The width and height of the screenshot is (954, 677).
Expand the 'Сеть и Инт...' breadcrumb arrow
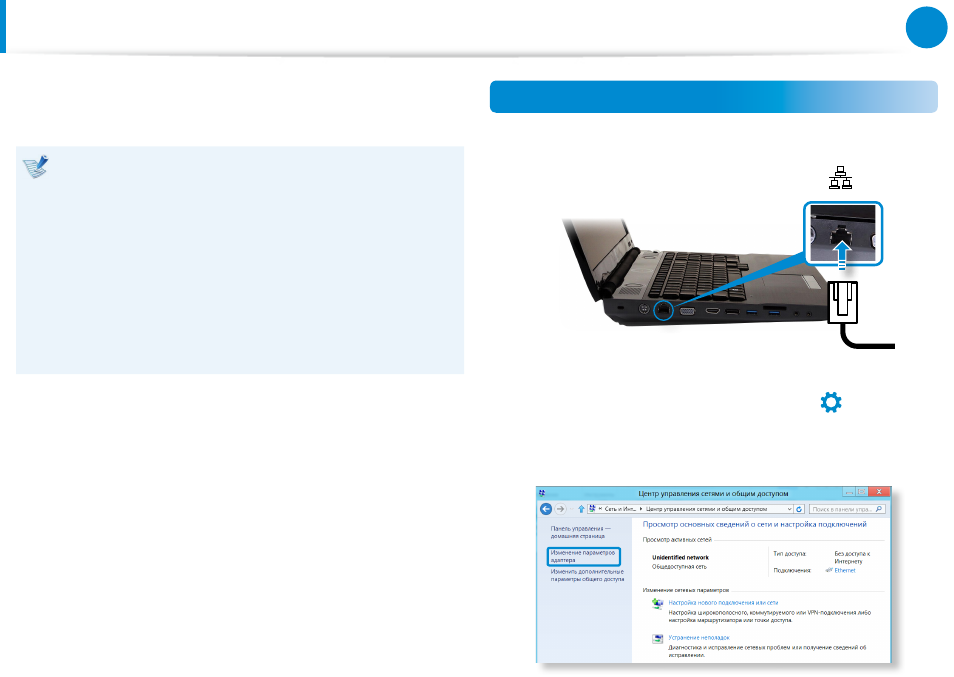[641, 509]
